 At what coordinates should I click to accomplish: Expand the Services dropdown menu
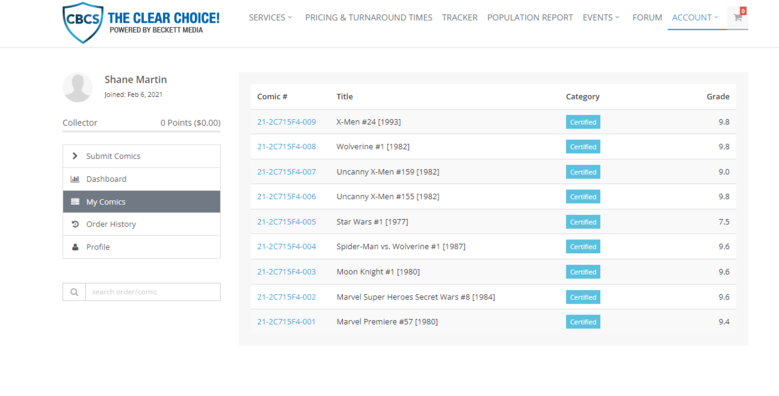tap(271, 17)
